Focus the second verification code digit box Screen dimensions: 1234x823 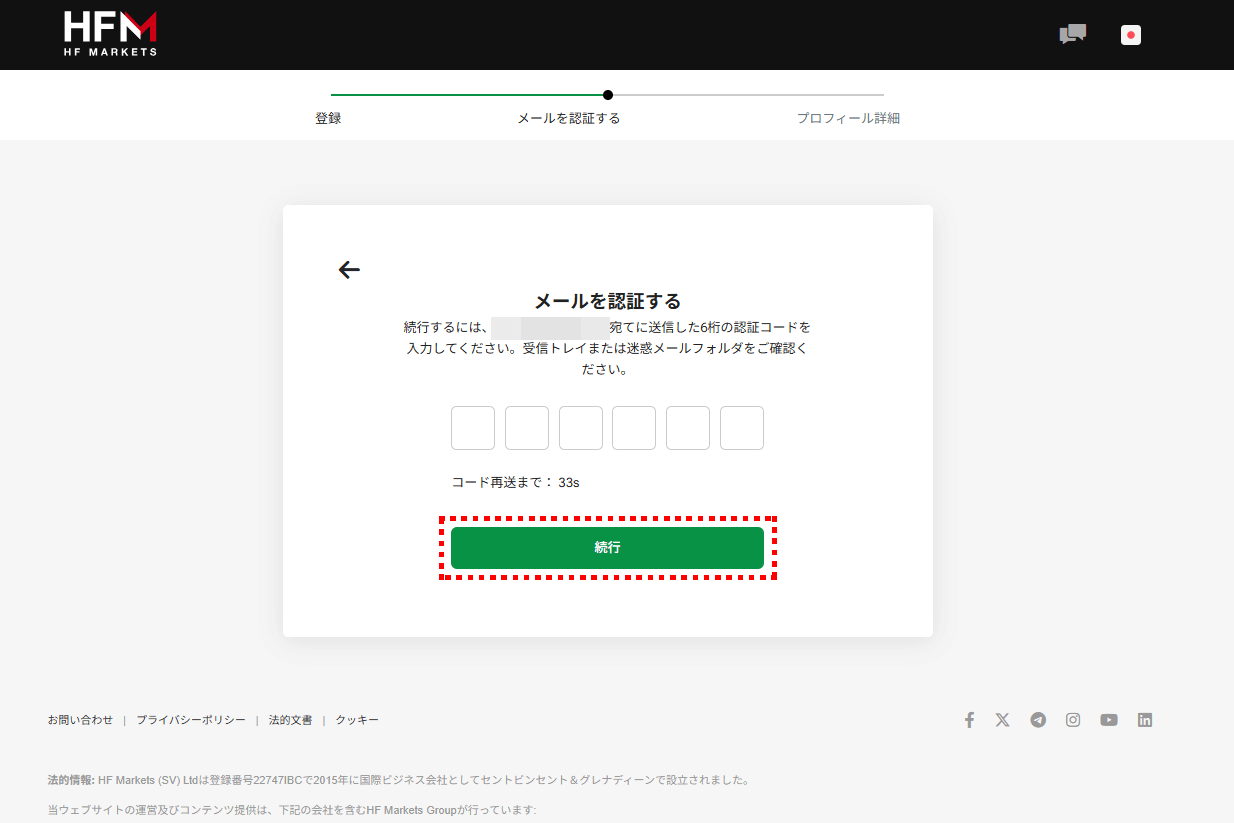527,428
